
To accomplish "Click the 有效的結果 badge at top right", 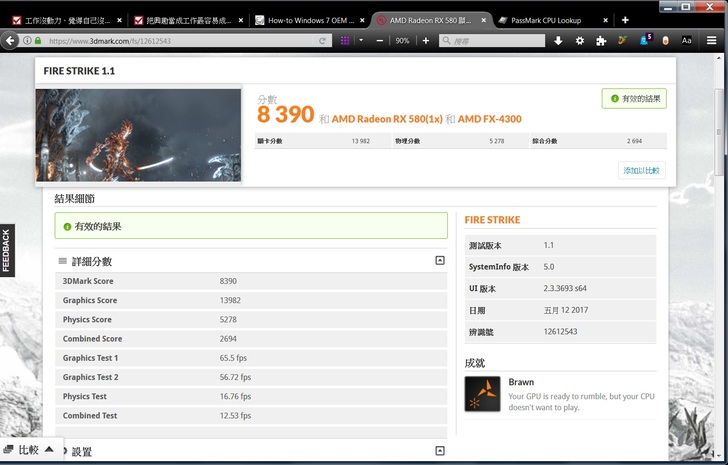I will 634,98.
